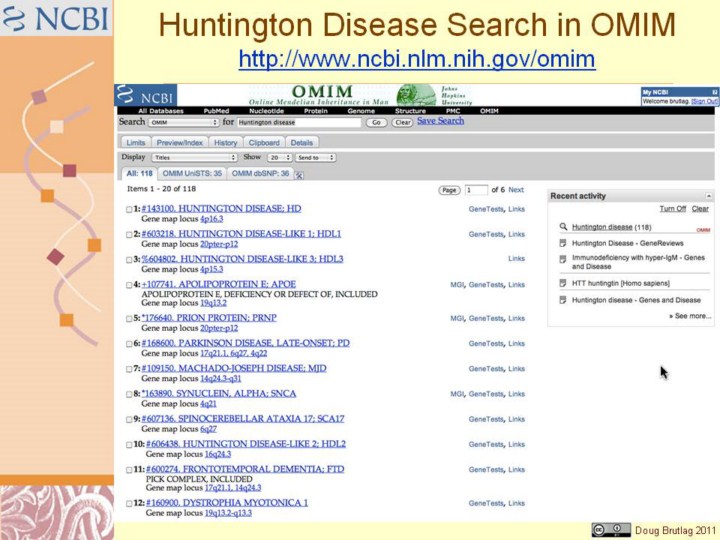
Task: Click the page number input field
Action: click(476, 189)
